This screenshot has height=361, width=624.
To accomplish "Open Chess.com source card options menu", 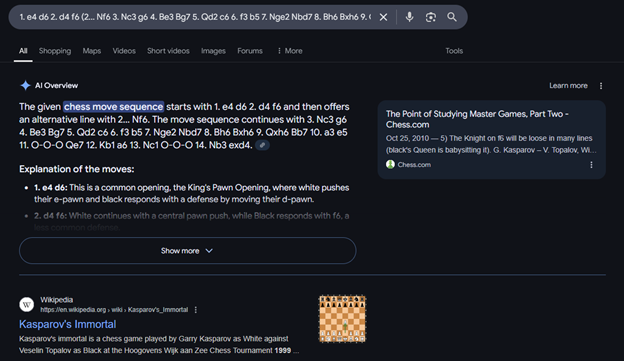I will pos(591,165).
